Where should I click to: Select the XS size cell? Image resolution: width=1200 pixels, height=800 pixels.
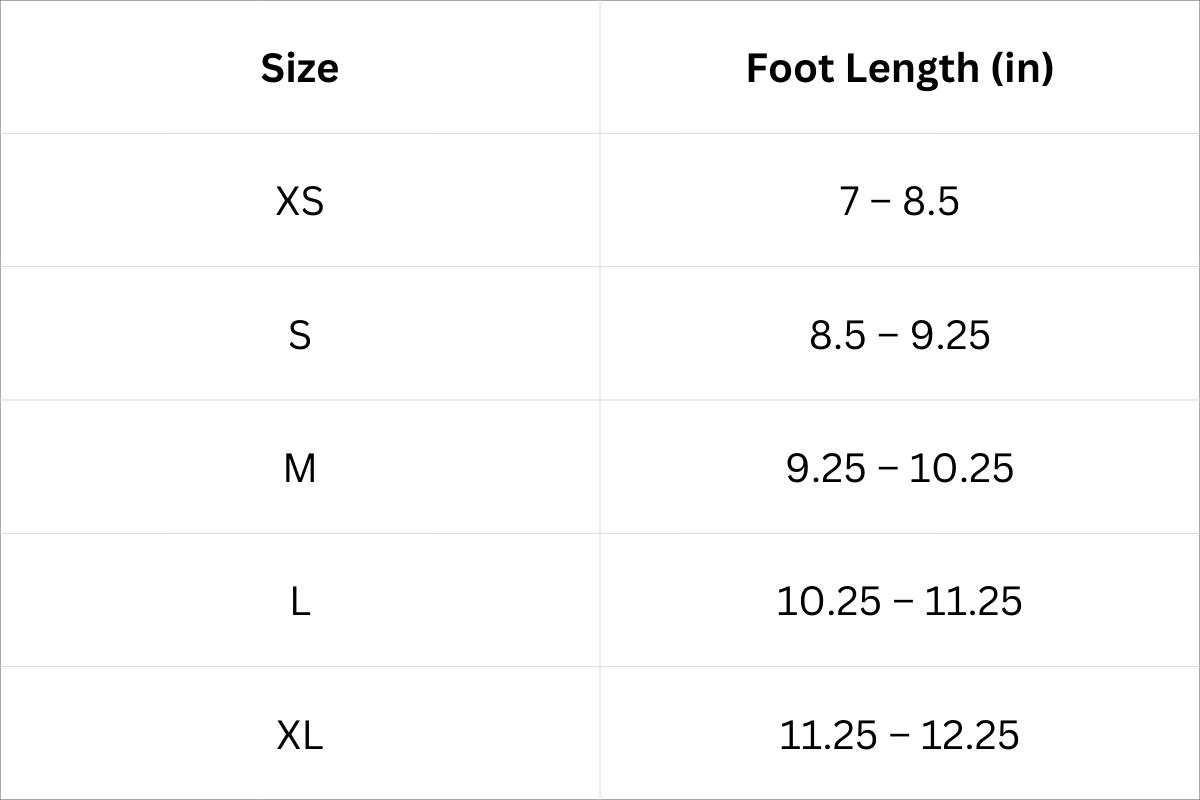[x=300, y=201]
